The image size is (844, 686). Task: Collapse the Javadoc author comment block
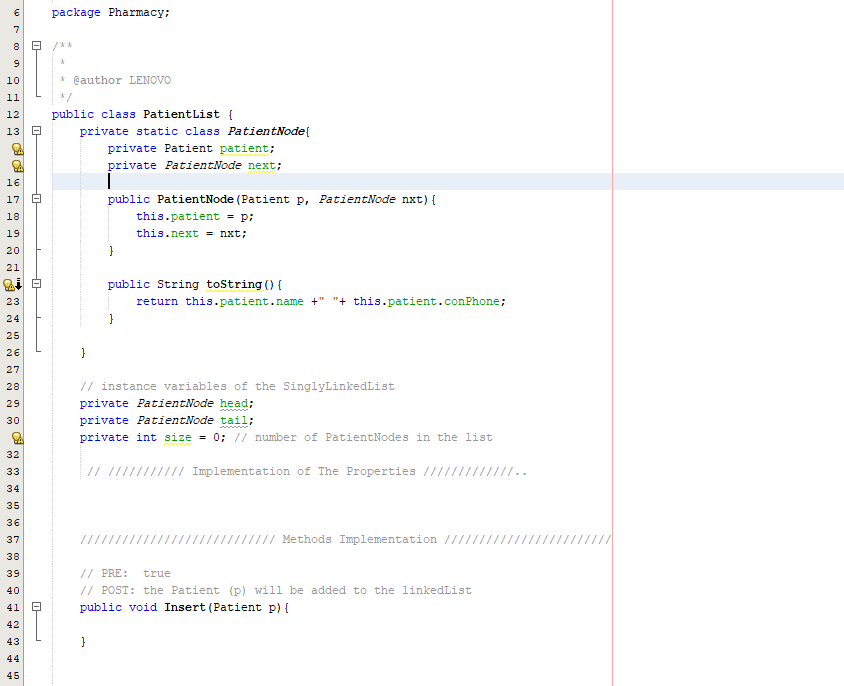pyautogui.click(x=36, y=45)
